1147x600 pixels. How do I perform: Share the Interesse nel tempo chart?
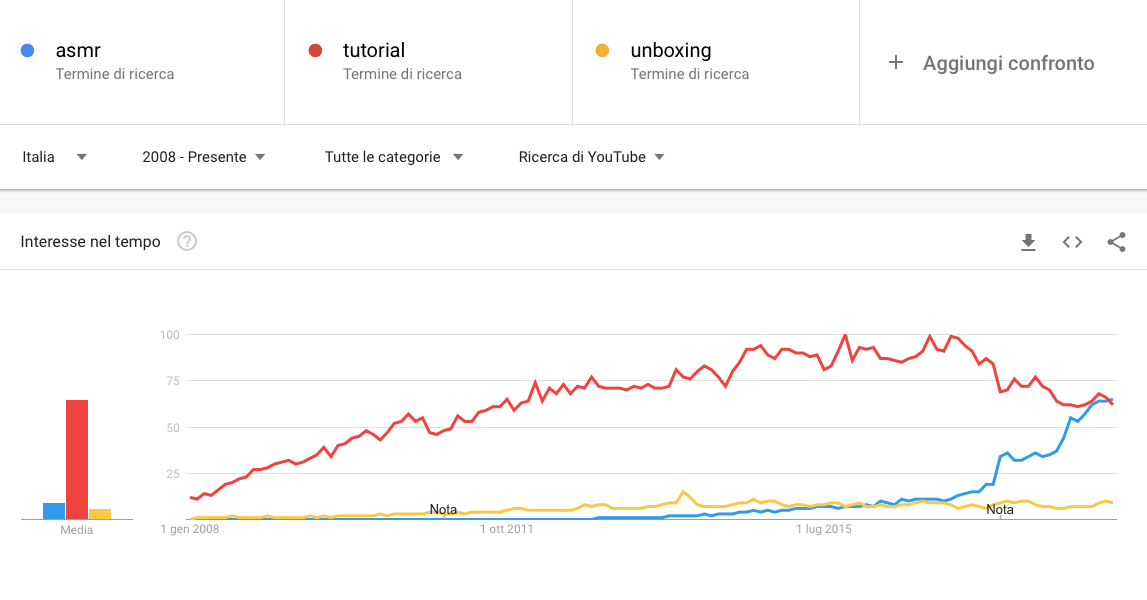coord(1116,242)
